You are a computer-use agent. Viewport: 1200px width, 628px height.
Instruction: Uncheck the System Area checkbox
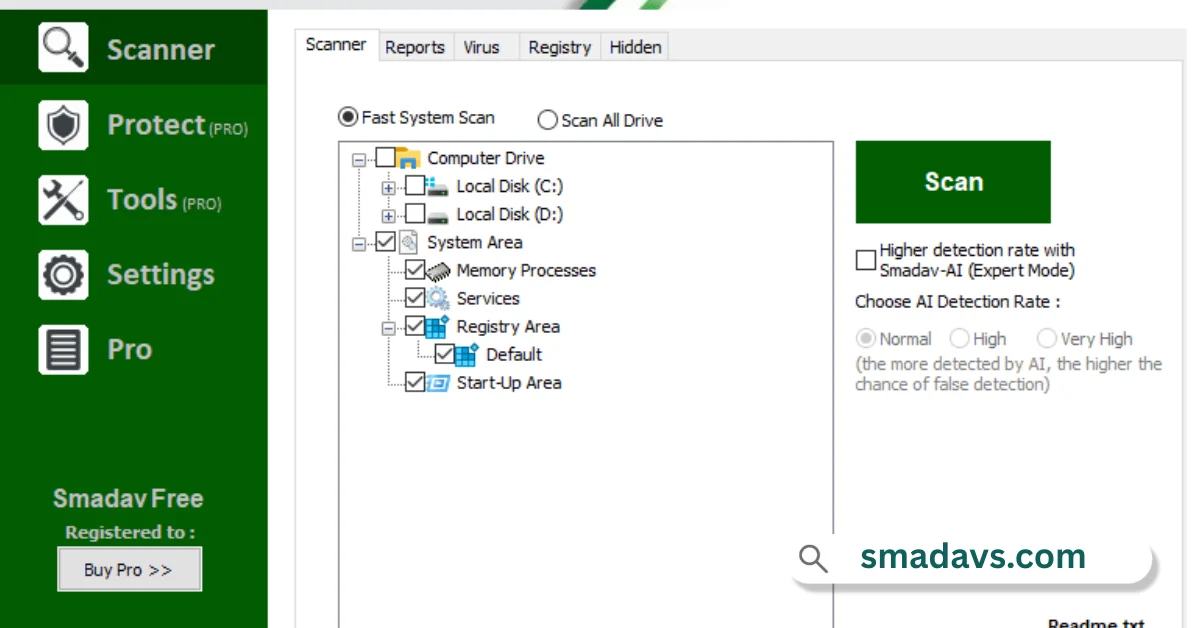[385, 242]
